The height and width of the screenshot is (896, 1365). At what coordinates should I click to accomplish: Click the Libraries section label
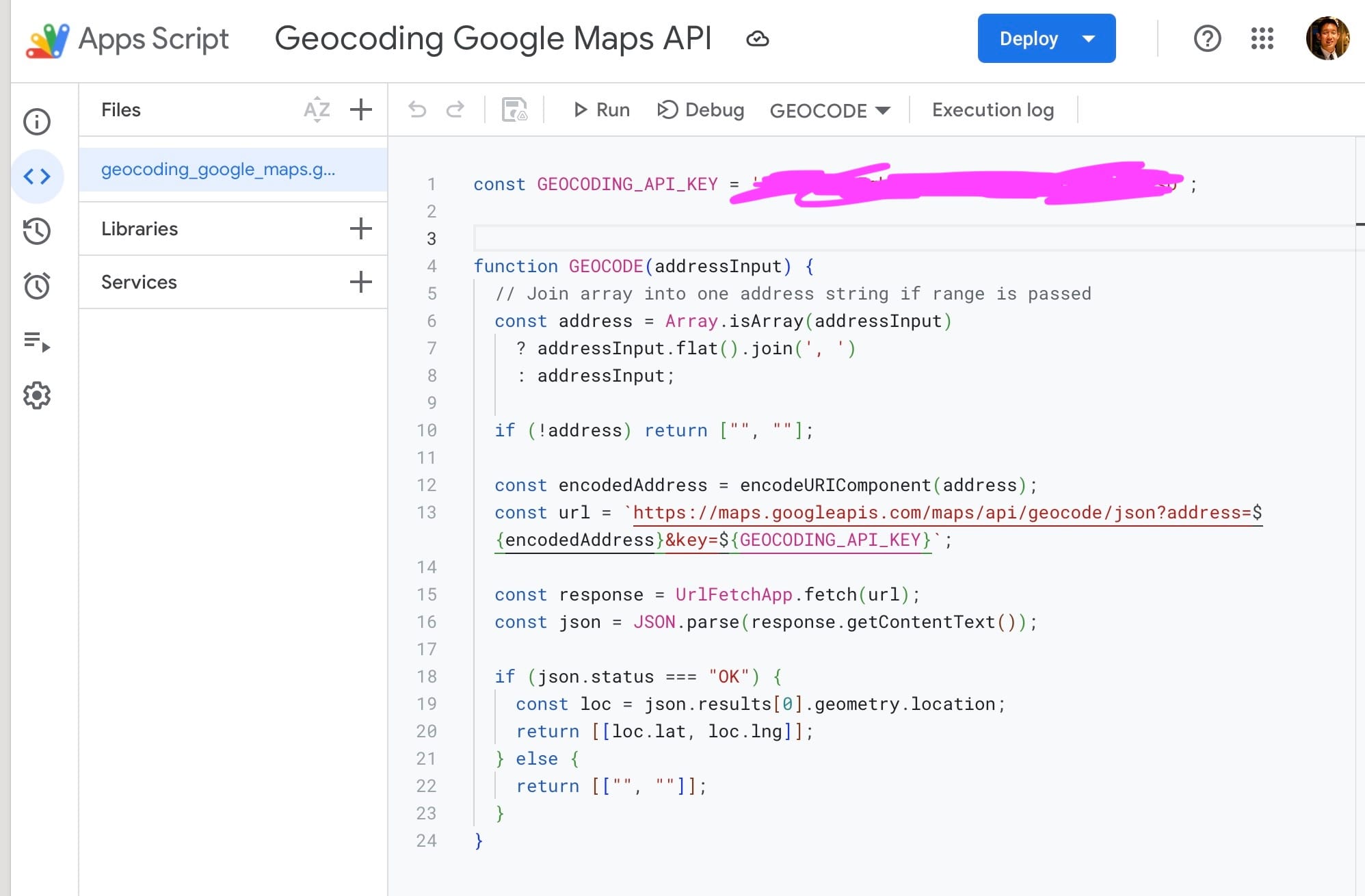tap(140, 228)
